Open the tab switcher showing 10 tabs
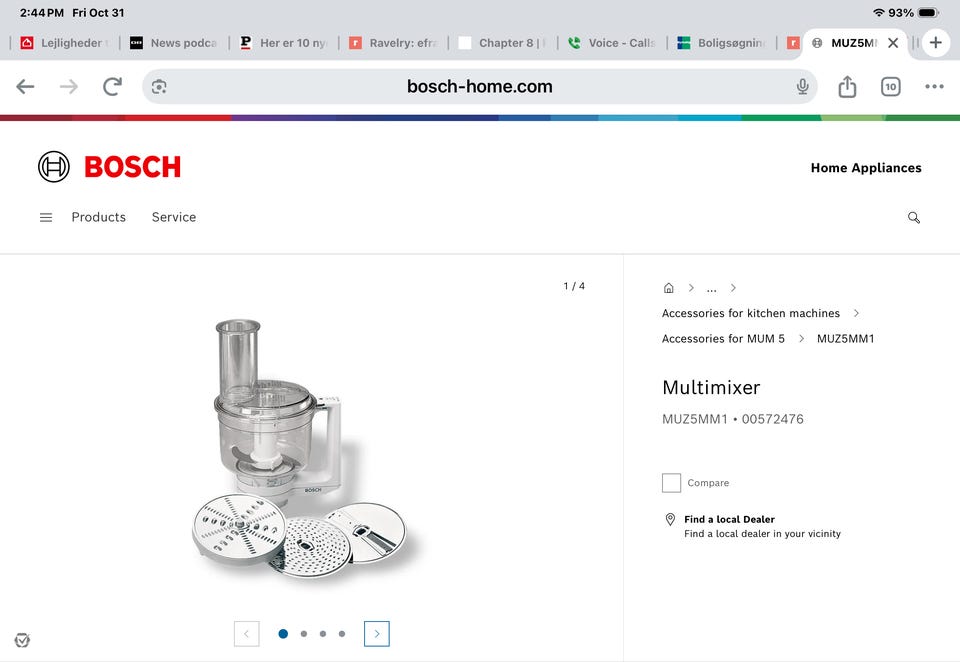The width and height of the screenshot is (960, 662). (x=891, y=87)
